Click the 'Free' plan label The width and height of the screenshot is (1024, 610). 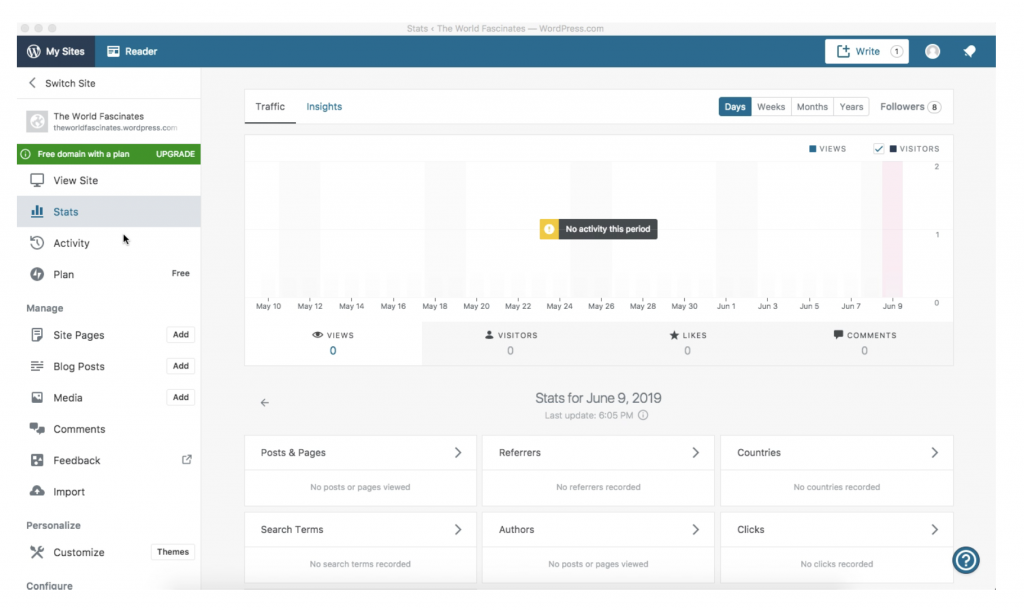(181, 273)
